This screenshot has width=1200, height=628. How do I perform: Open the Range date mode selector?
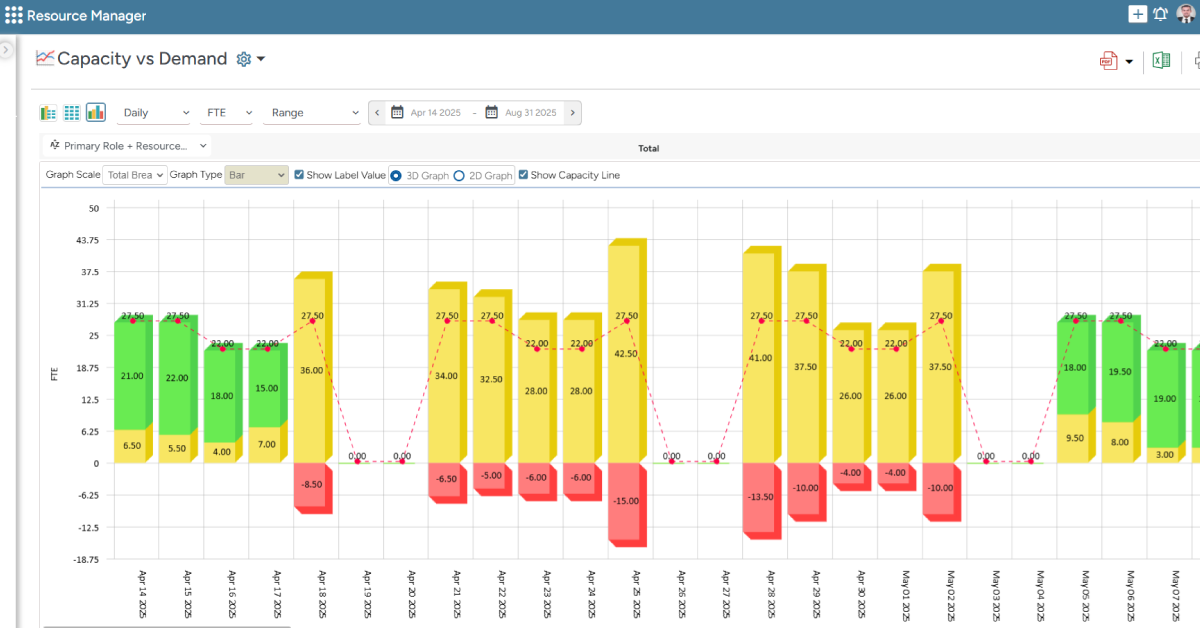[x=312, y=112]
